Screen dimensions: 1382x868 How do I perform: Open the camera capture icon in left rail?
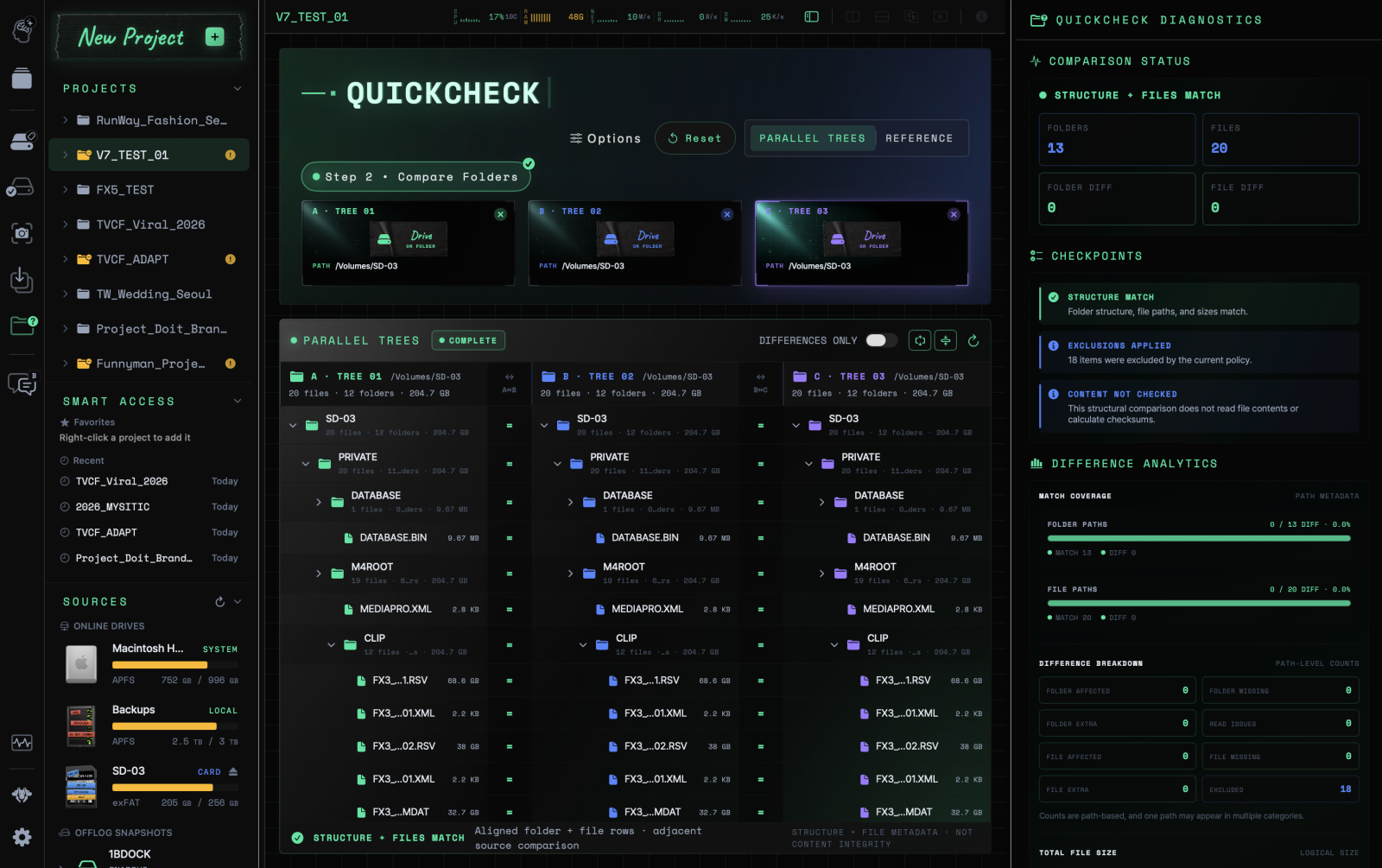(22, 233)
